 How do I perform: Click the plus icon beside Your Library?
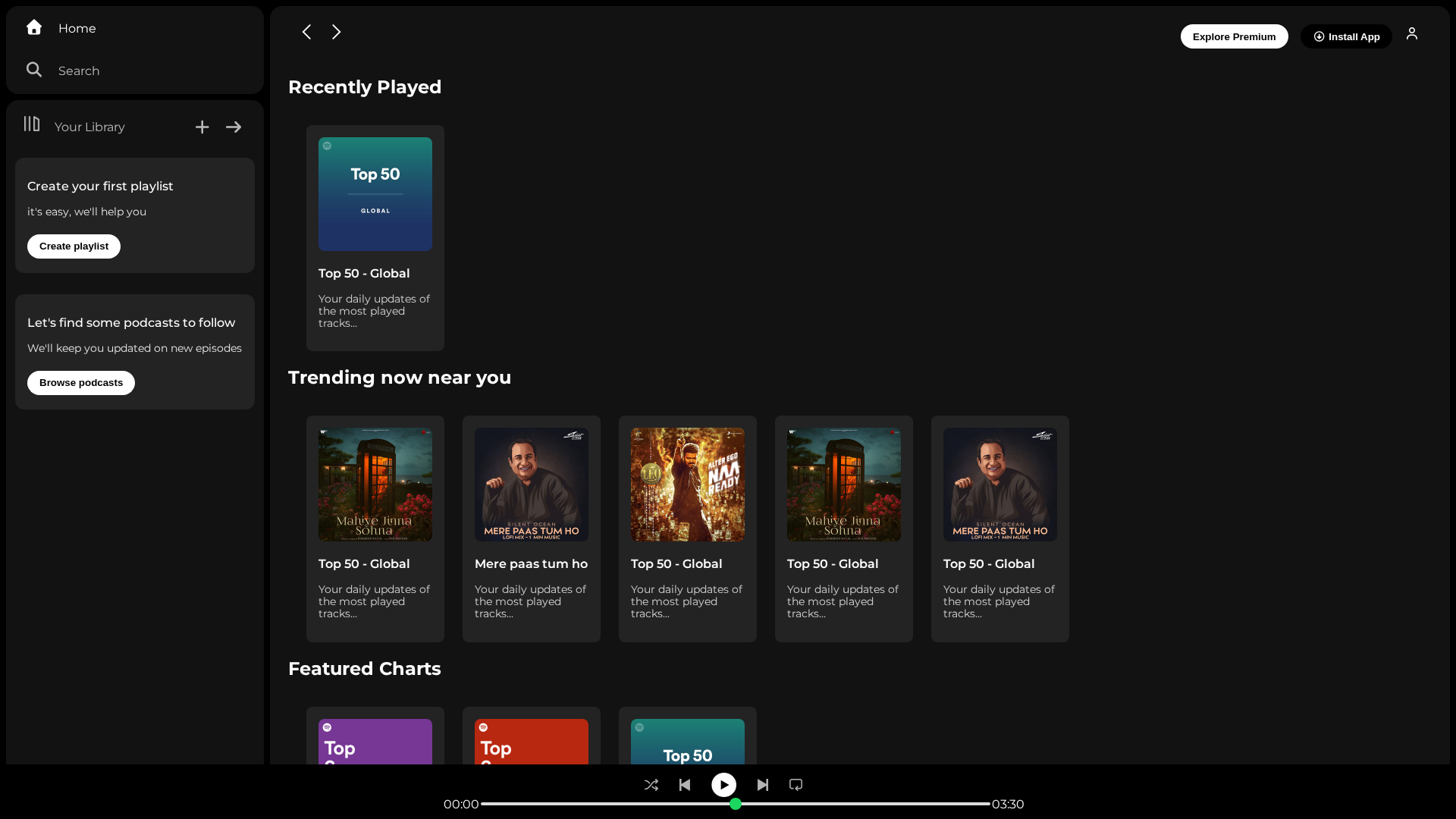coord(202,127)
